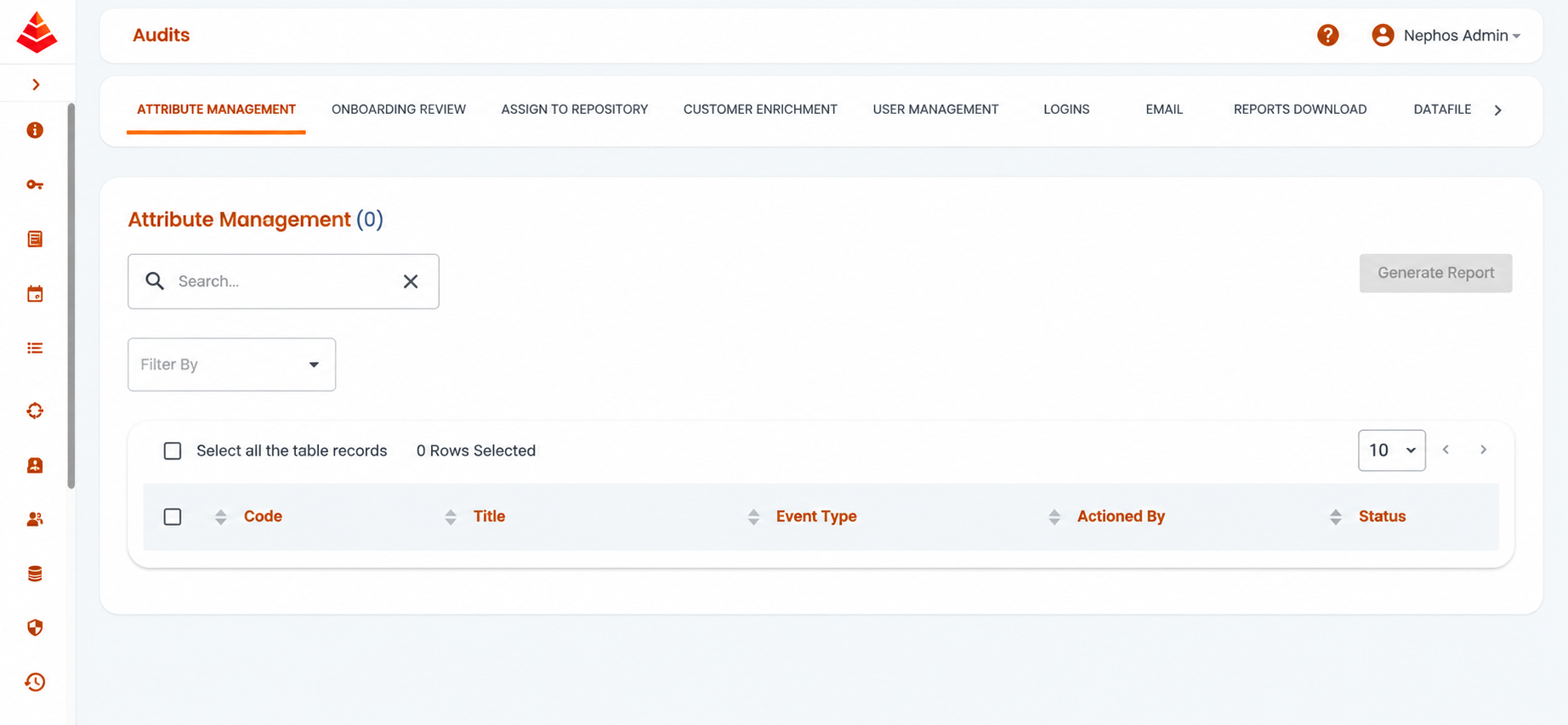Open the users group sidebar icon
The width and height of the screenshot is (1568, 725).
coord(35,519)
